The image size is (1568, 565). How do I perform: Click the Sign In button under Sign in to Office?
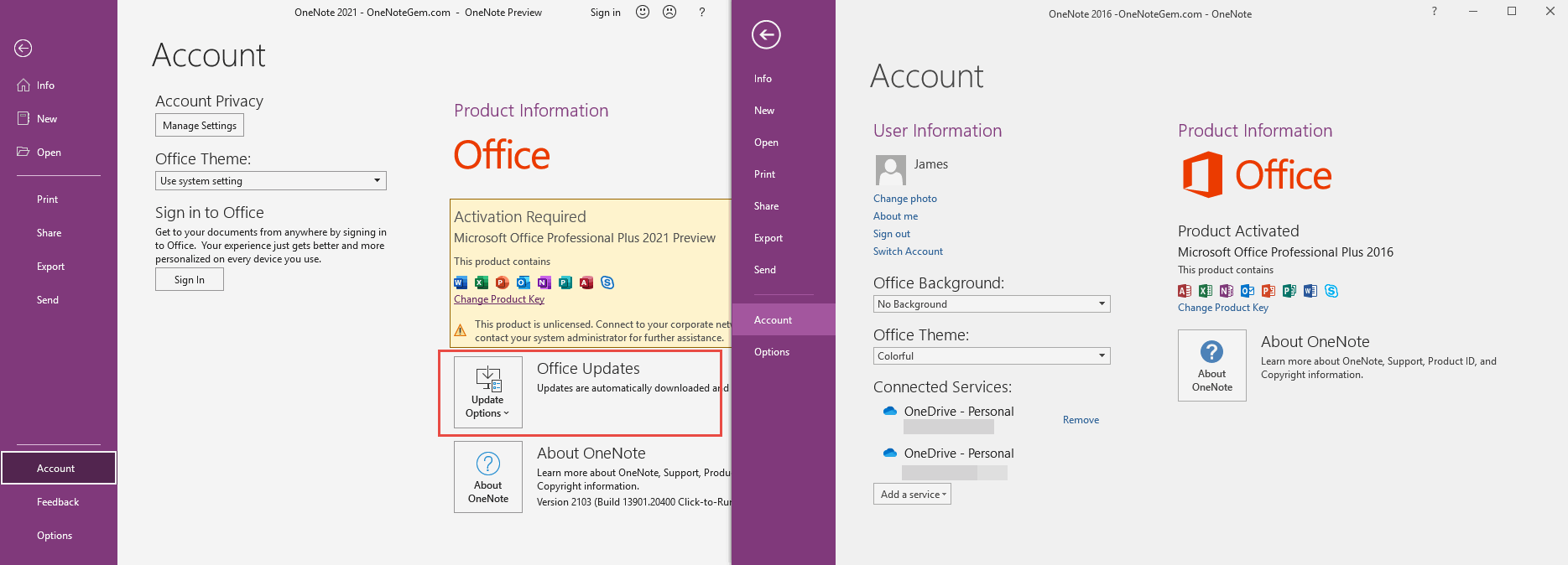pos(190,280)
